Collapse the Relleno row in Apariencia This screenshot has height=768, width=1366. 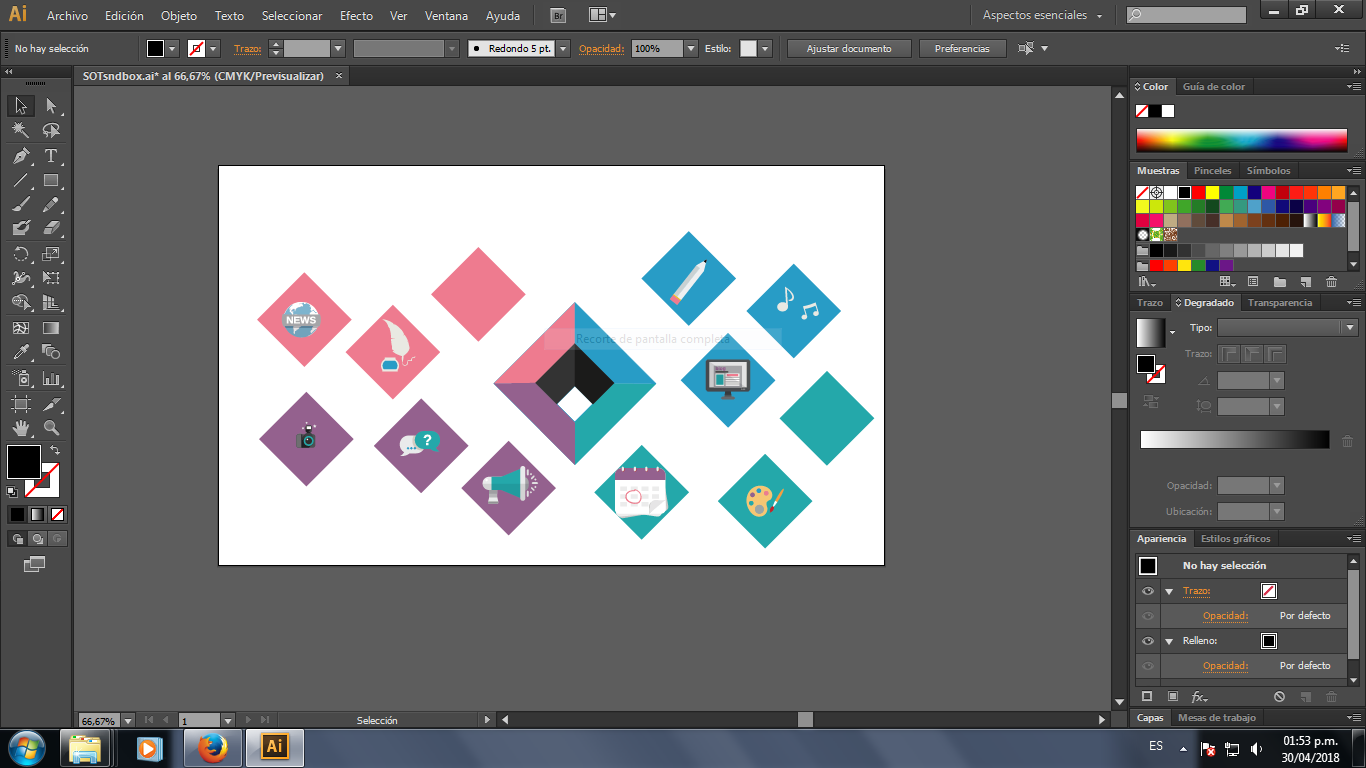tap(1168, 641)
